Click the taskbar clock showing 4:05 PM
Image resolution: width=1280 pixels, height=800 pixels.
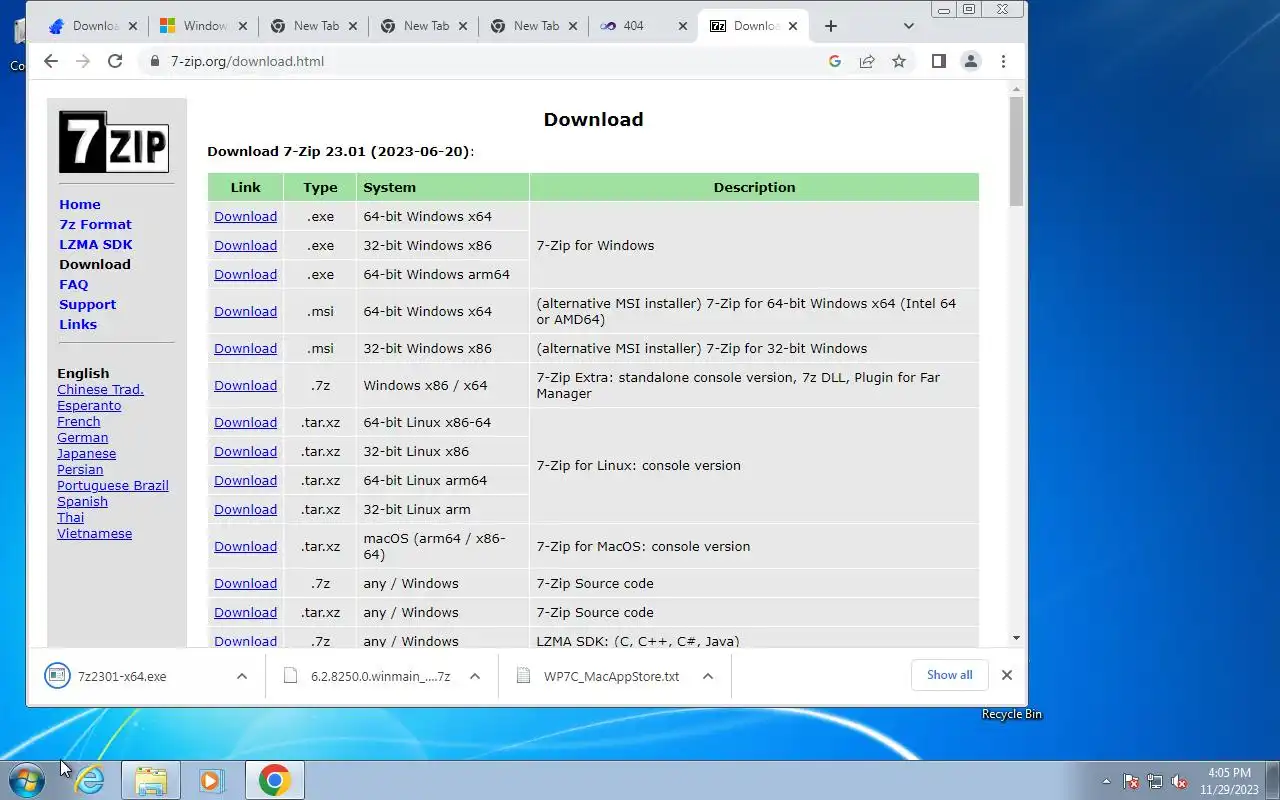pos(1229,780)
